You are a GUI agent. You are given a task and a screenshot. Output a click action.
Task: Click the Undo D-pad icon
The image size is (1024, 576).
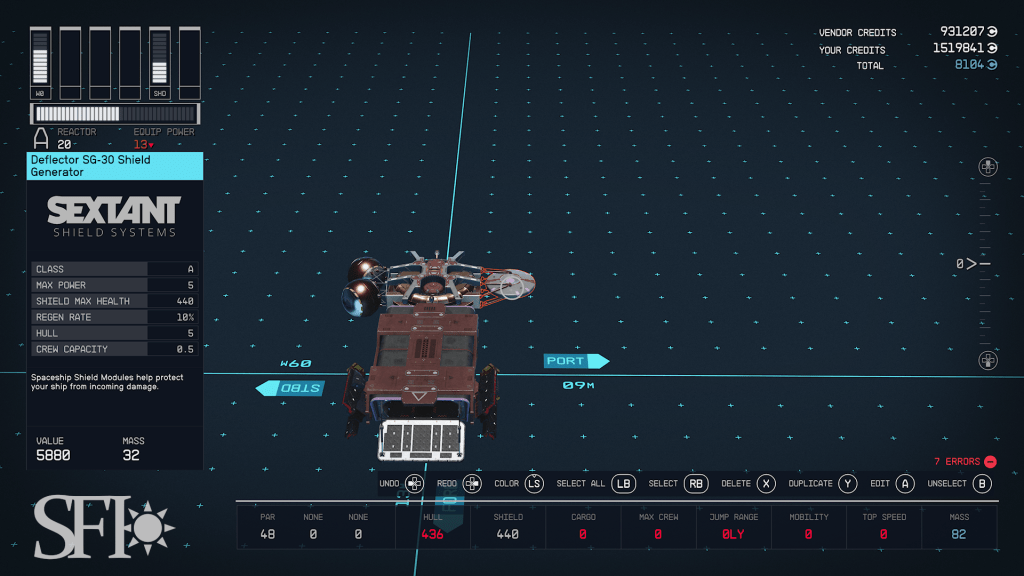pos(415,484)
